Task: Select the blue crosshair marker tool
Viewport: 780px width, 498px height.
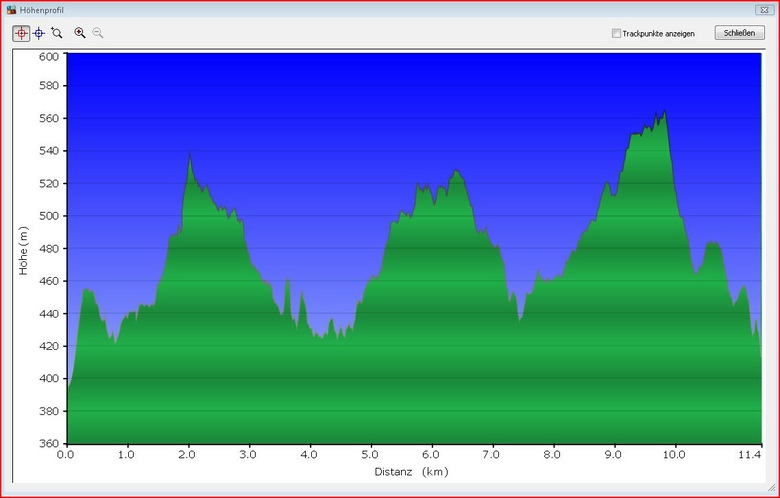Action: 39,33
